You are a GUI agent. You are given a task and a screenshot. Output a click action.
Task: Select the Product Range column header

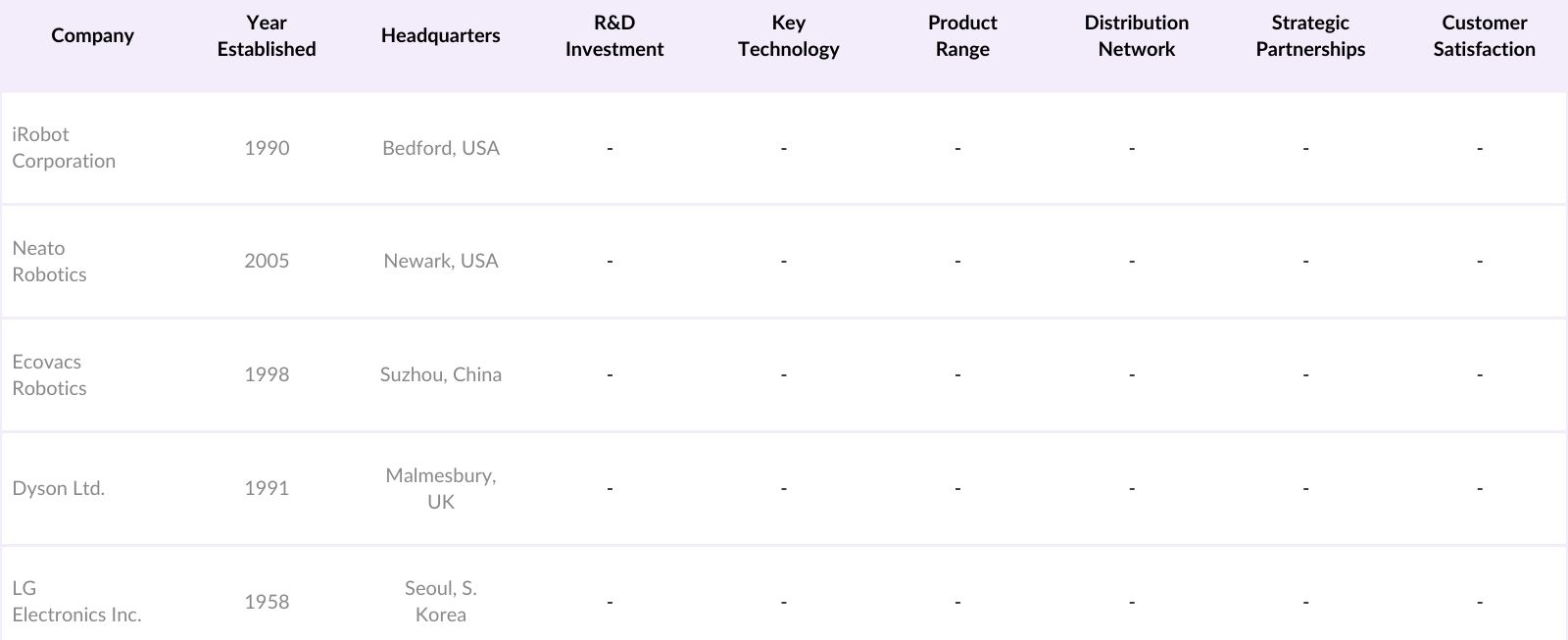pyautogui.click(x=962, y=36)
